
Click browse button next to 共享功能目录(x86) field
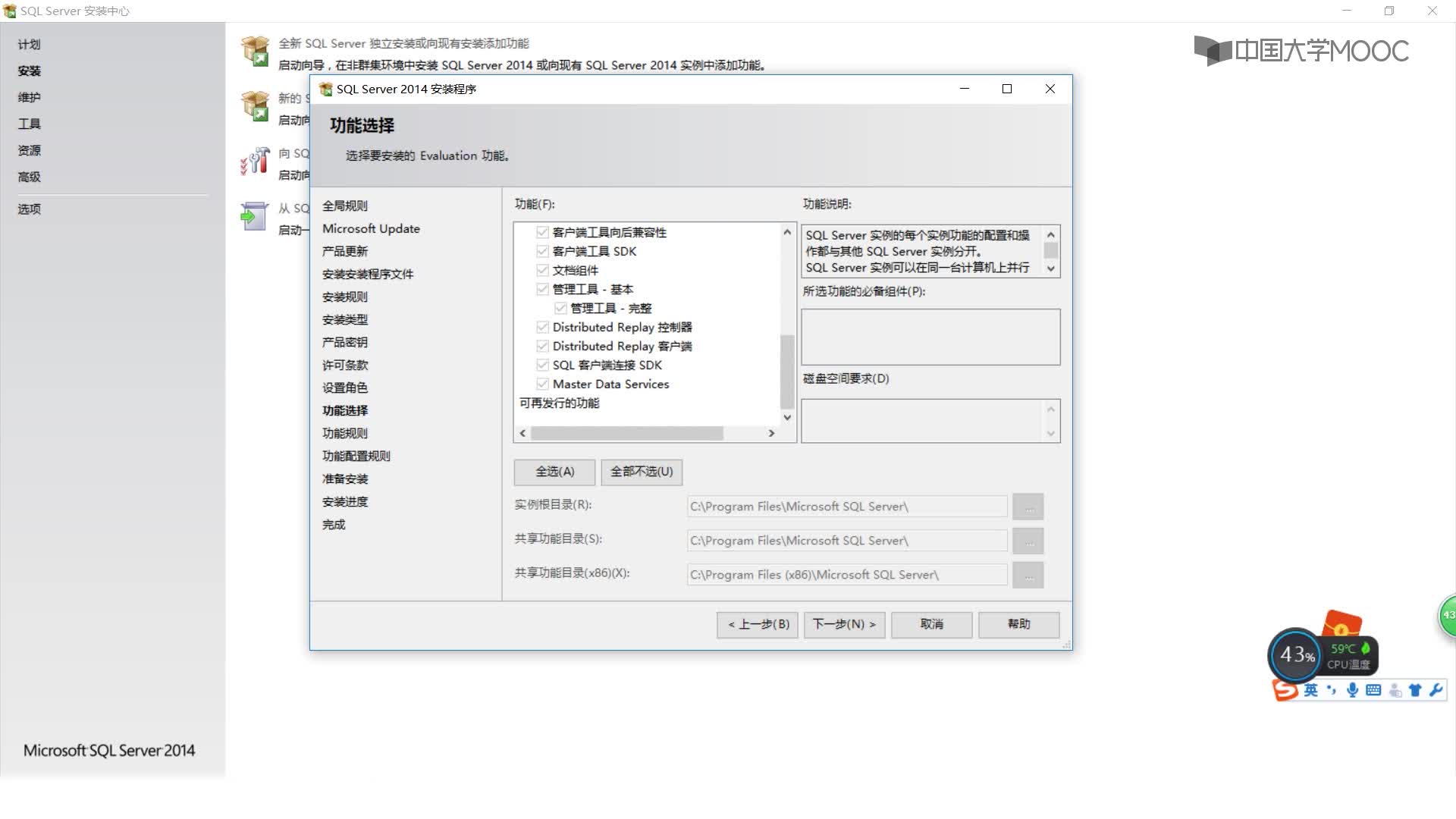click(1028, 575)
